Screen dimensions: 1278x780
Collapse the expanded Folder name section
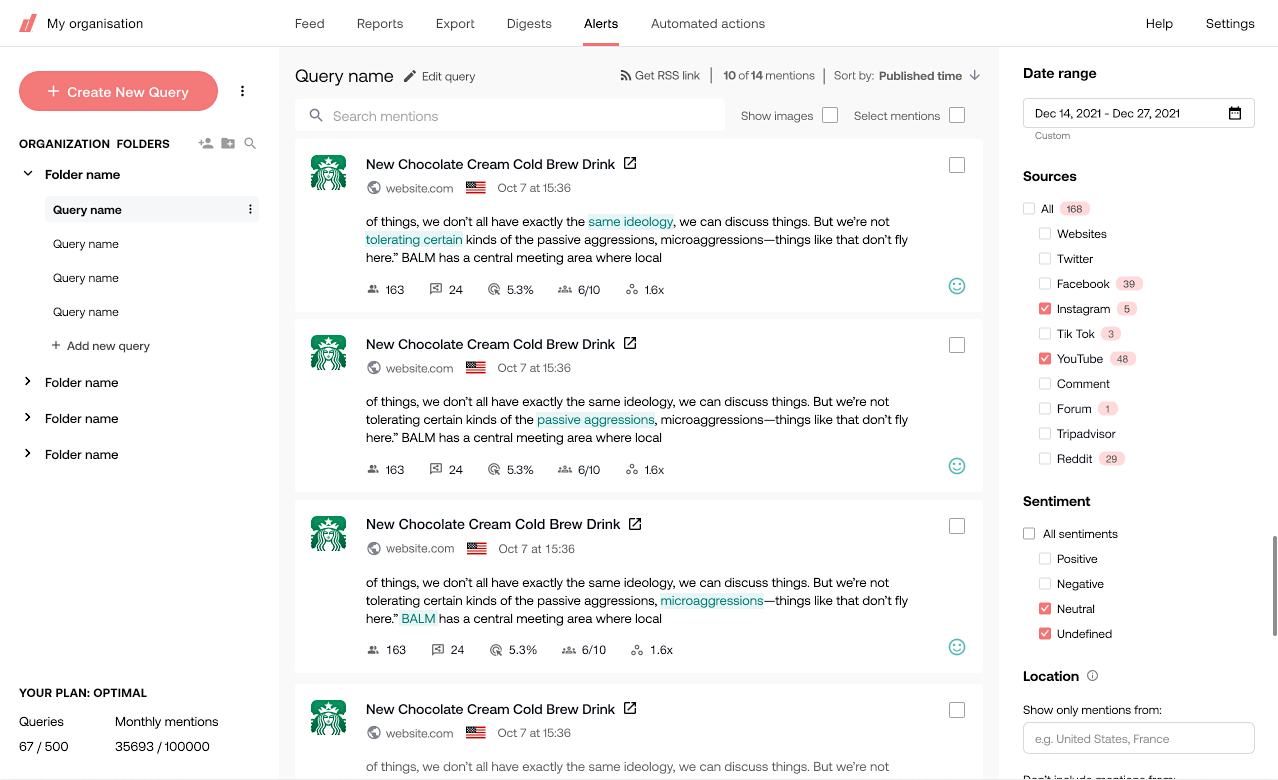pos(28,173)
